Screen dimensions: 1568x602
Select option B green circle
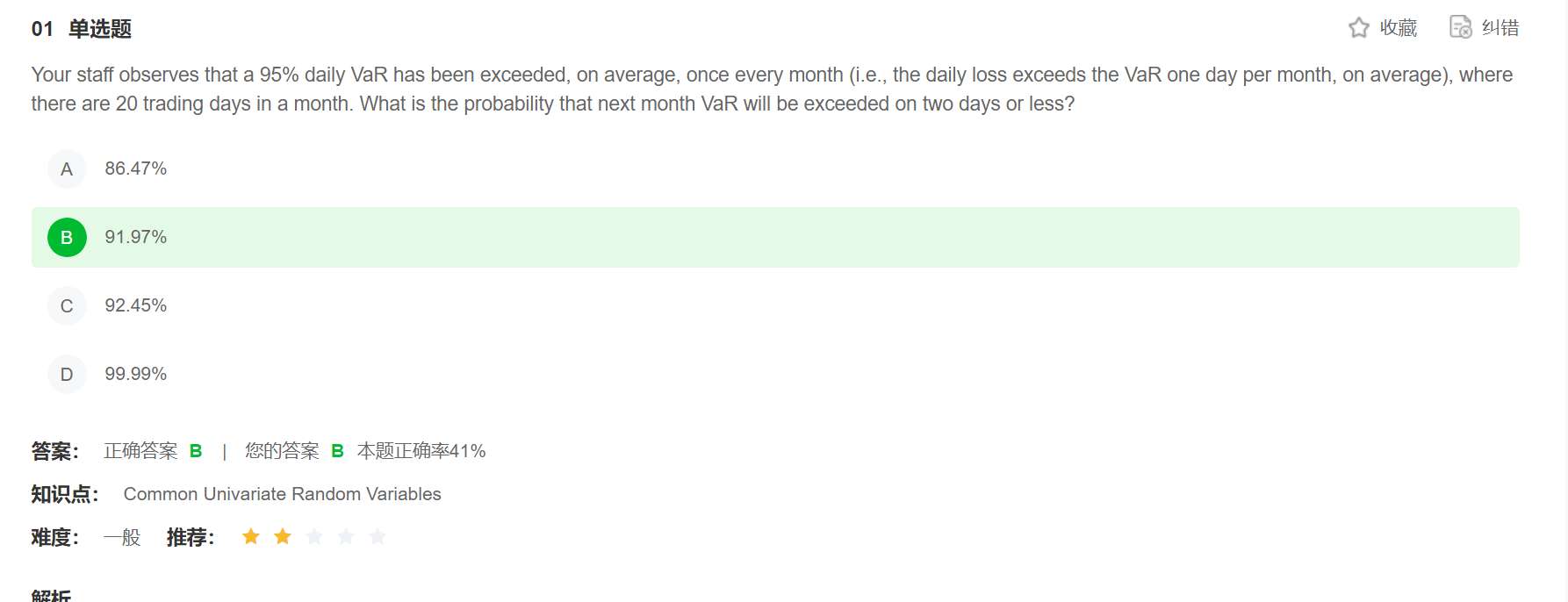[x=67, y=238]
